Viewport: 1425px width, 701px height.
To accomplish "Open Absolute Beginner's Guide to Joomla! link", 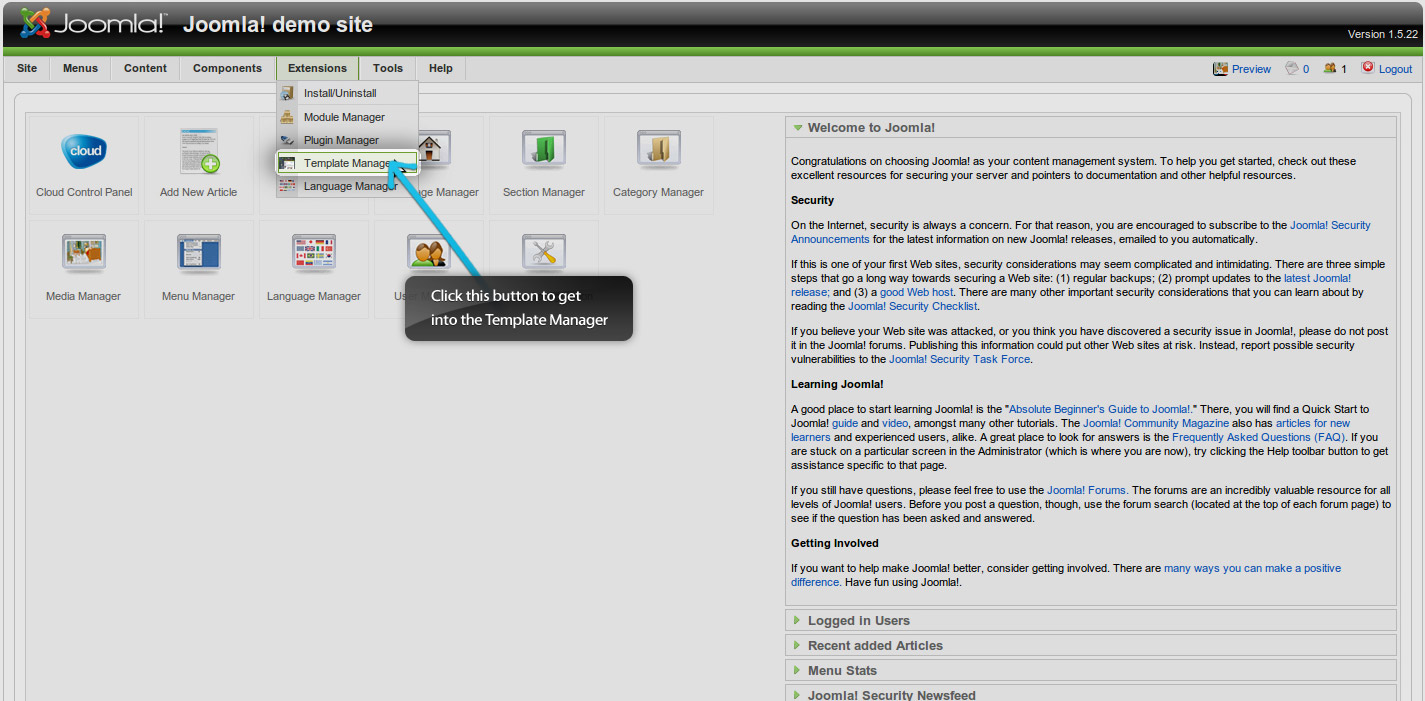I will [1099, 409].
